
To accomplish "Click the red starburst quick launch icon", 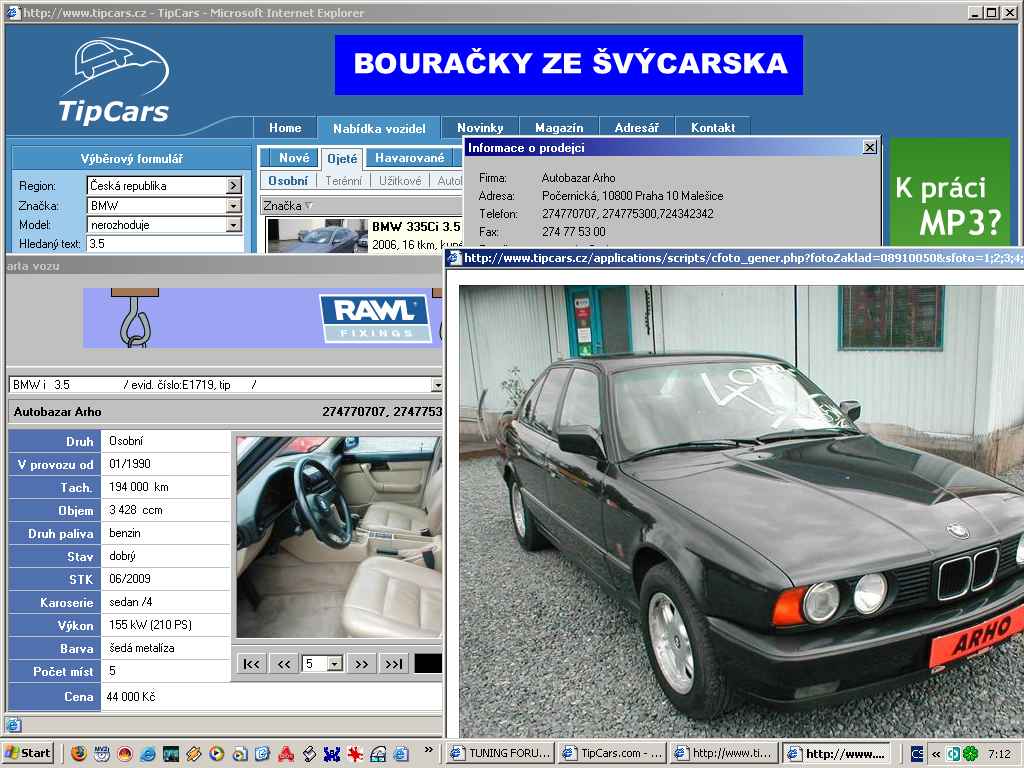I will [355, 754].
